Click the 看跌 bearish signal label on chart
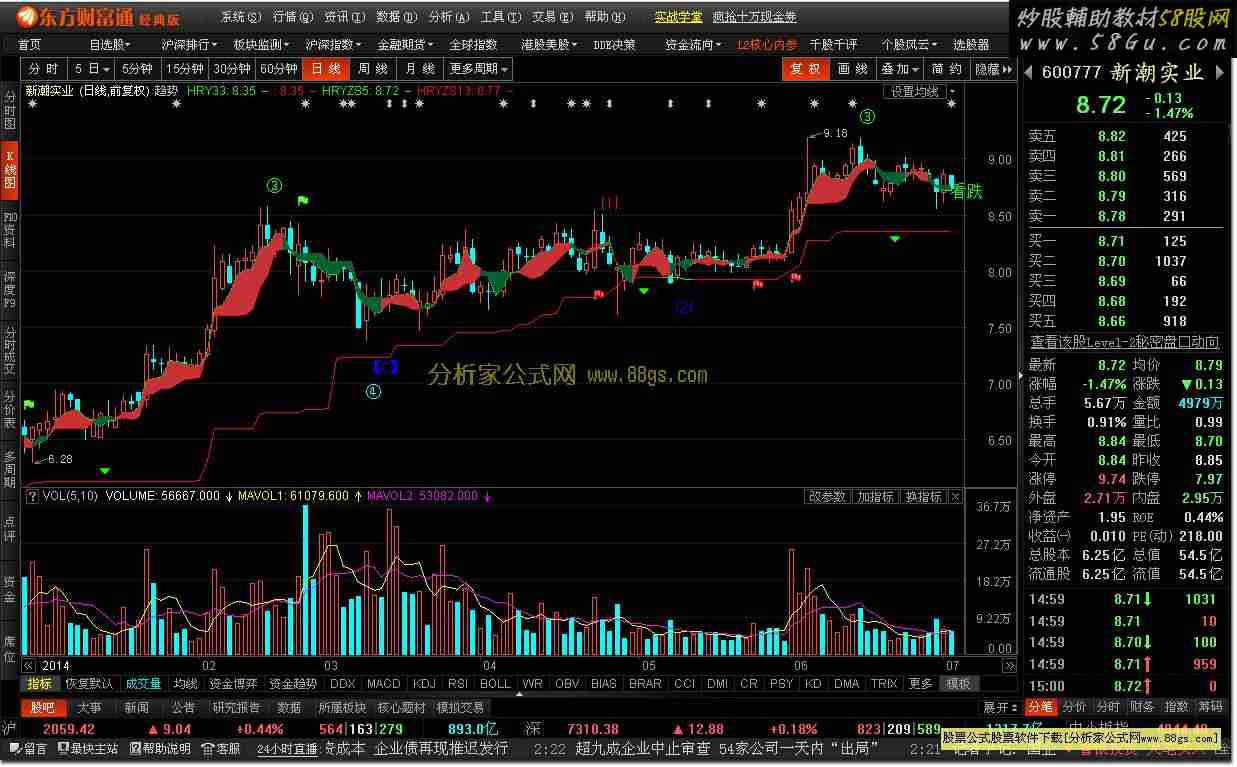This screenshot has height=767, width=1237. (967, 192)
